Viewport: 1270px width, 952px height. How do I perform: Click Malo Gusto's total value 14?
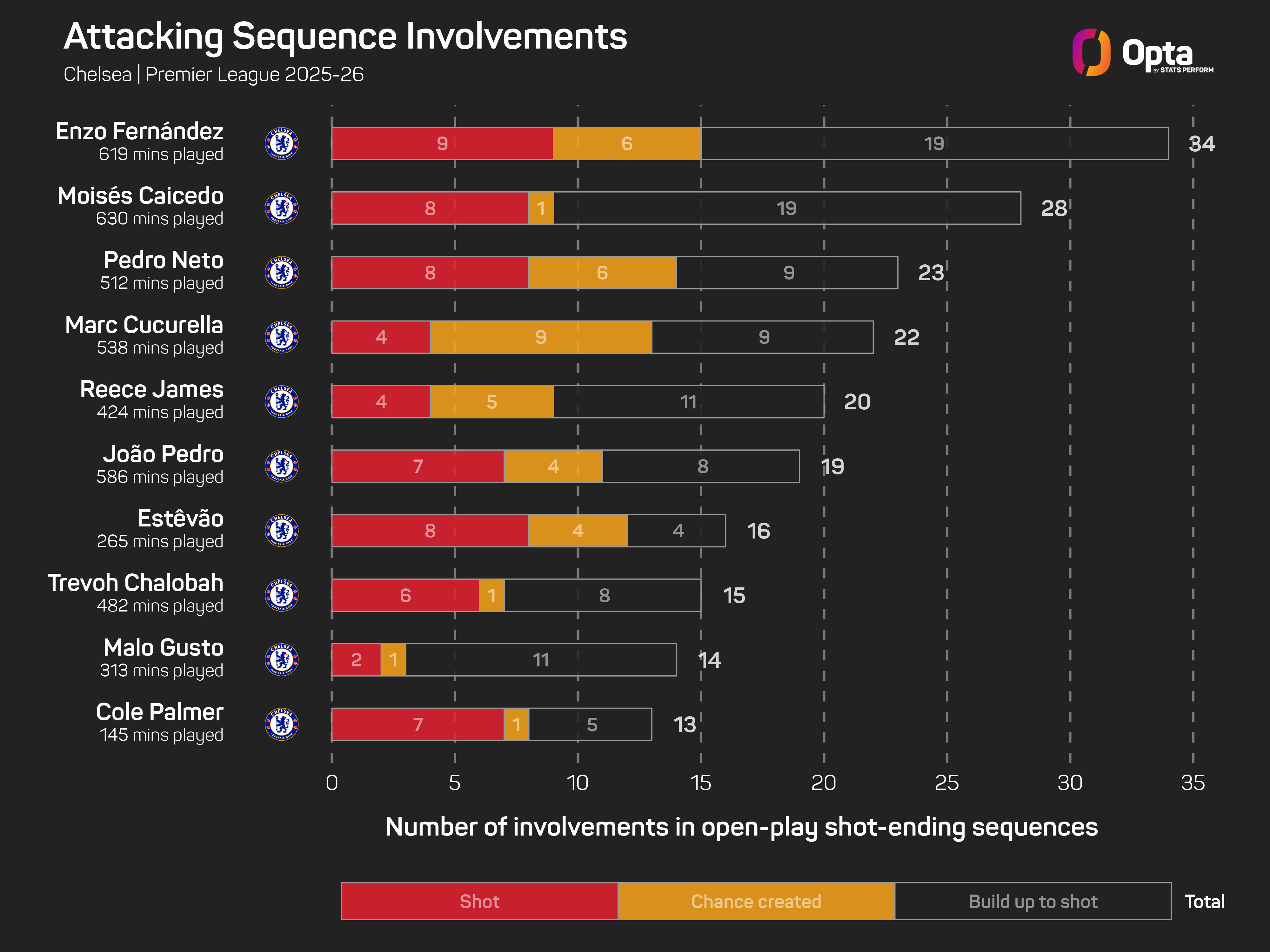(x=710, y=660)
